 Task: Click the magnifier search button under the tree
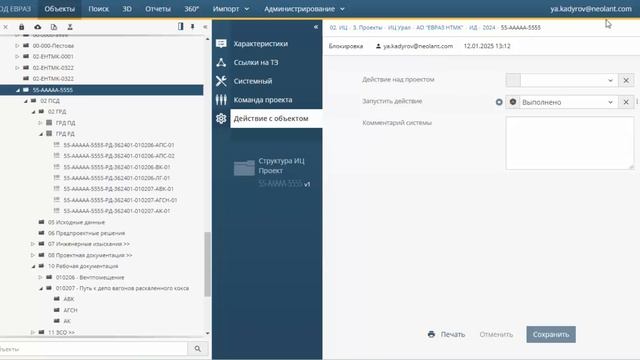(198, 349)
